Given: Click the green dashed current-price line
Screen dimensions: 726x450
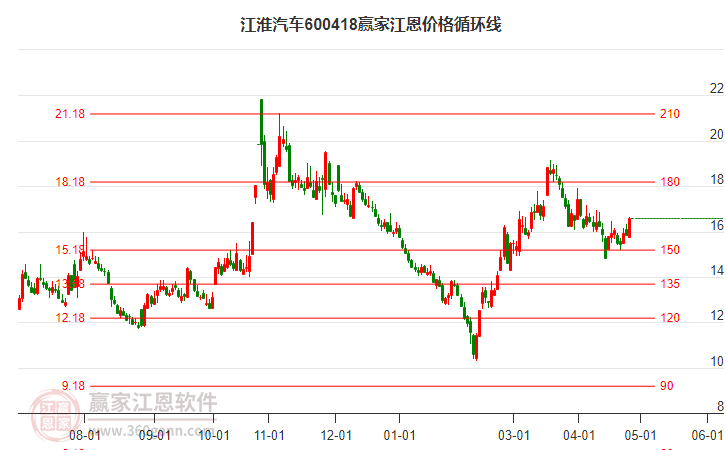Looking at the screenshot, I should 677,218.
